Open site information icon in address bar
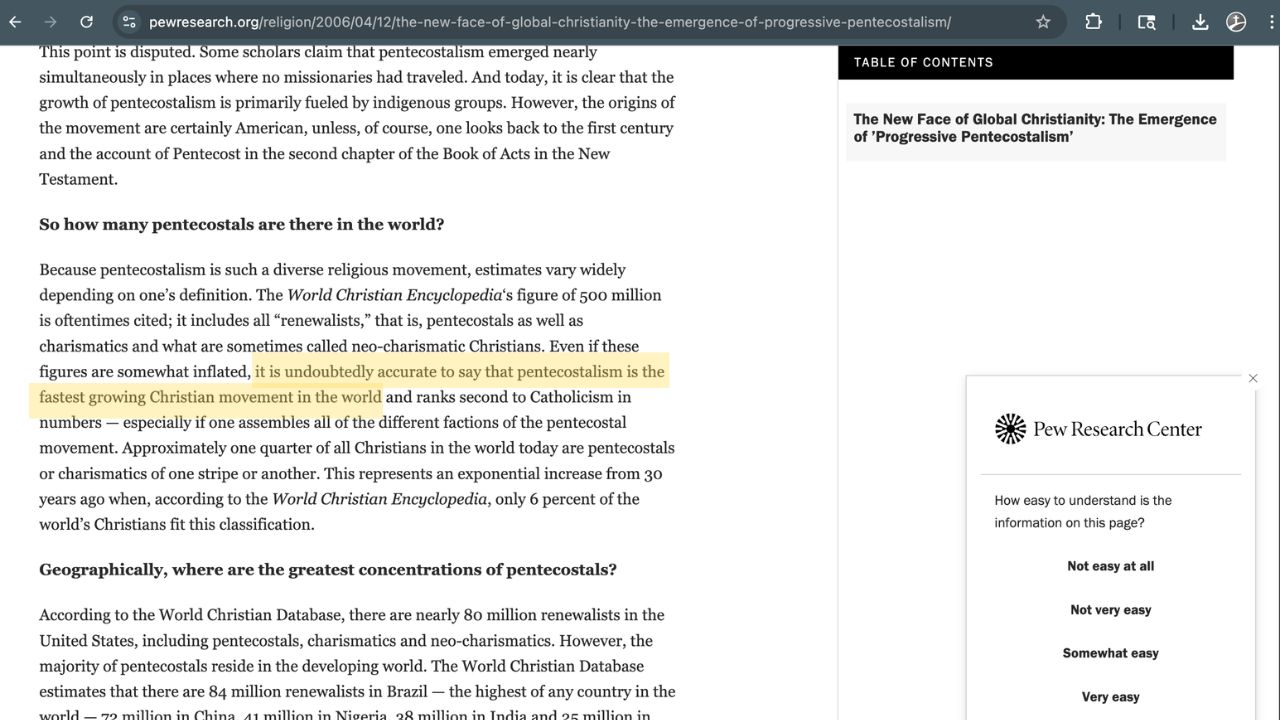Viewport: 1280px width, 720px height. tap(127, 22)
